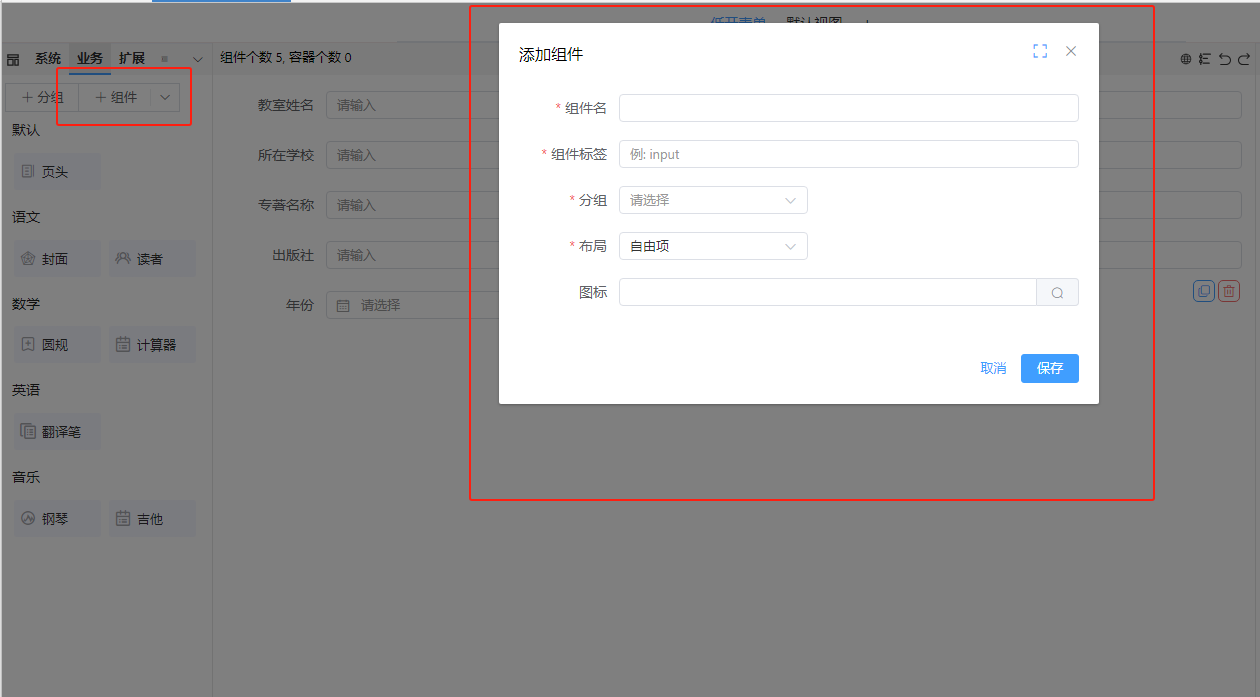1260x697 pixels.
Task: Open the 分组 dropdown in the dialog
Action: pyautogui.click(x=713, y=200)
